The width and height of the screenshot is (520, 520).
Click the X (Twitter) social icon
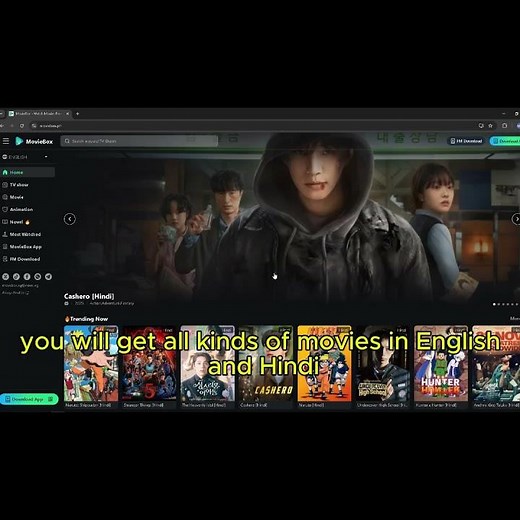tap(5, 277)
